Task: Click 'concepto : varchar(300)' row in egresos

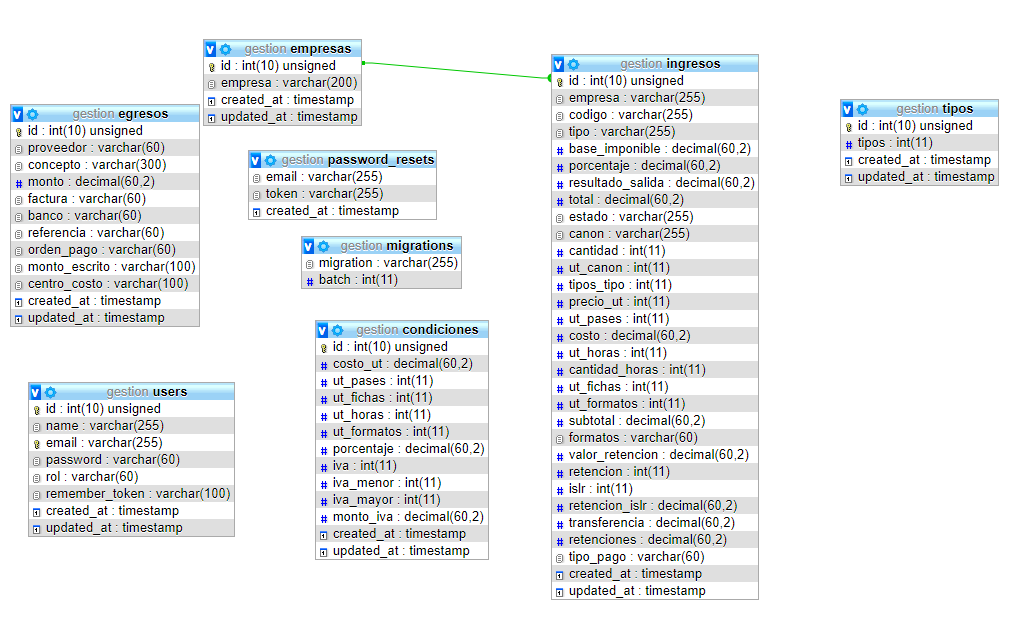Action: point(105,165)
